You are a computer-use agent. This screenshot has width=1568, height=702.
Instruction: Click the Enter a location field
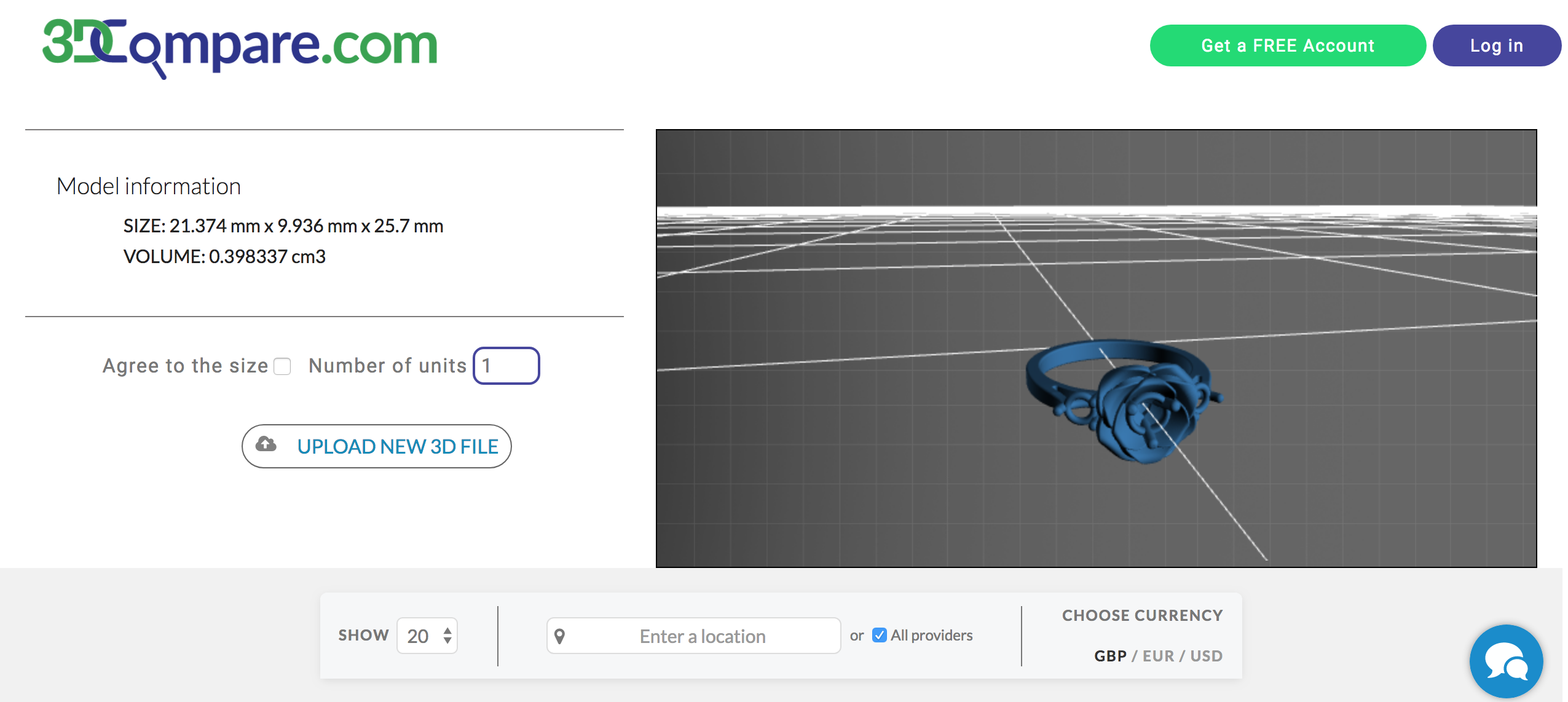[695, 636]
